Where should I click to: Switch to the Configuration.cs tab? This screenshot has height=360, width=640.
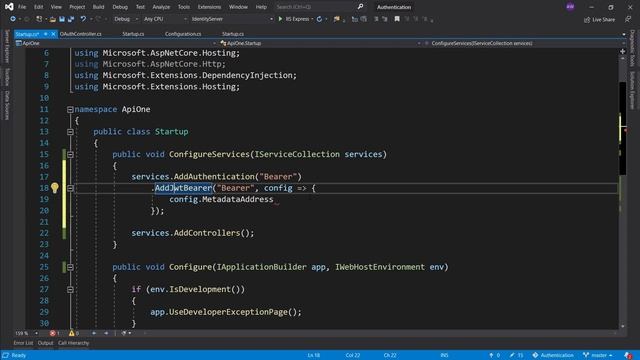tap(183, 34)
